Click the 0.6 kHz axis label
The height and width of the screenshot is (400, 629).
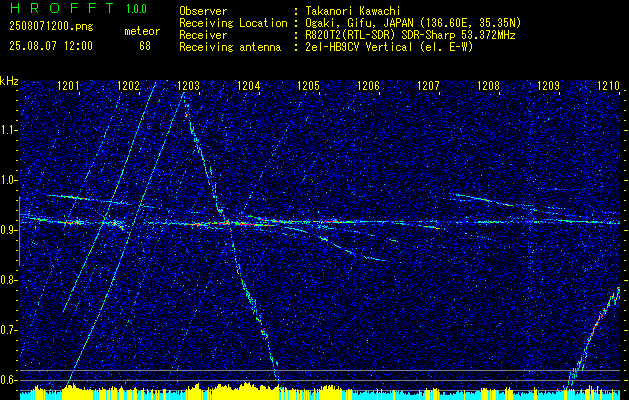[x=8, y=380]
